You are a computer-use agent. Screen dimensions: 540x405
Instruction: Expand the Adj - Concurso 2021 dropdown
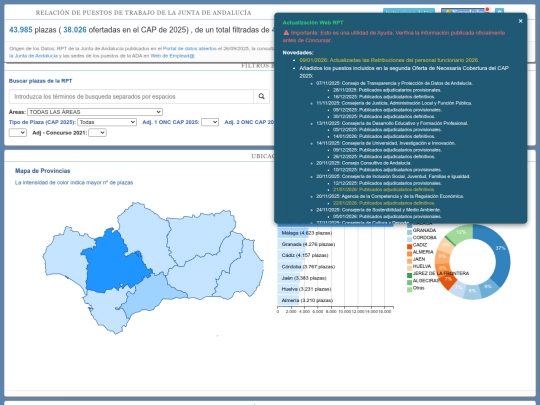point(97,133)
